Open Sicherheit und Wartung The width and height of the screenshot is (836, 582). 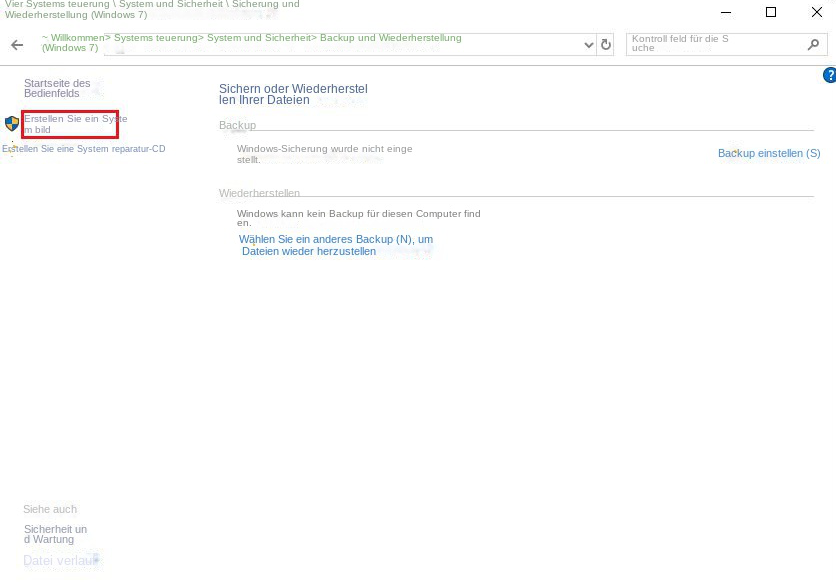click(x=55, y=534)
